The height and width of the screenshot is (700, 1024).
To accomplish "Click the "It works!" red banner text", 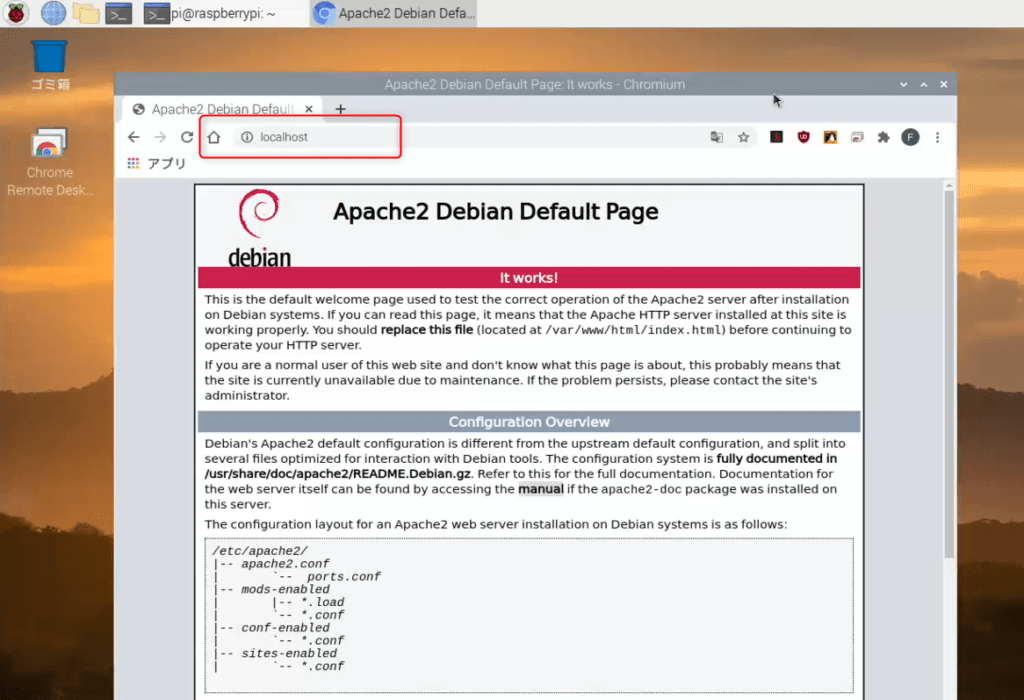I will pyautogui.click(x=528, y=278).
